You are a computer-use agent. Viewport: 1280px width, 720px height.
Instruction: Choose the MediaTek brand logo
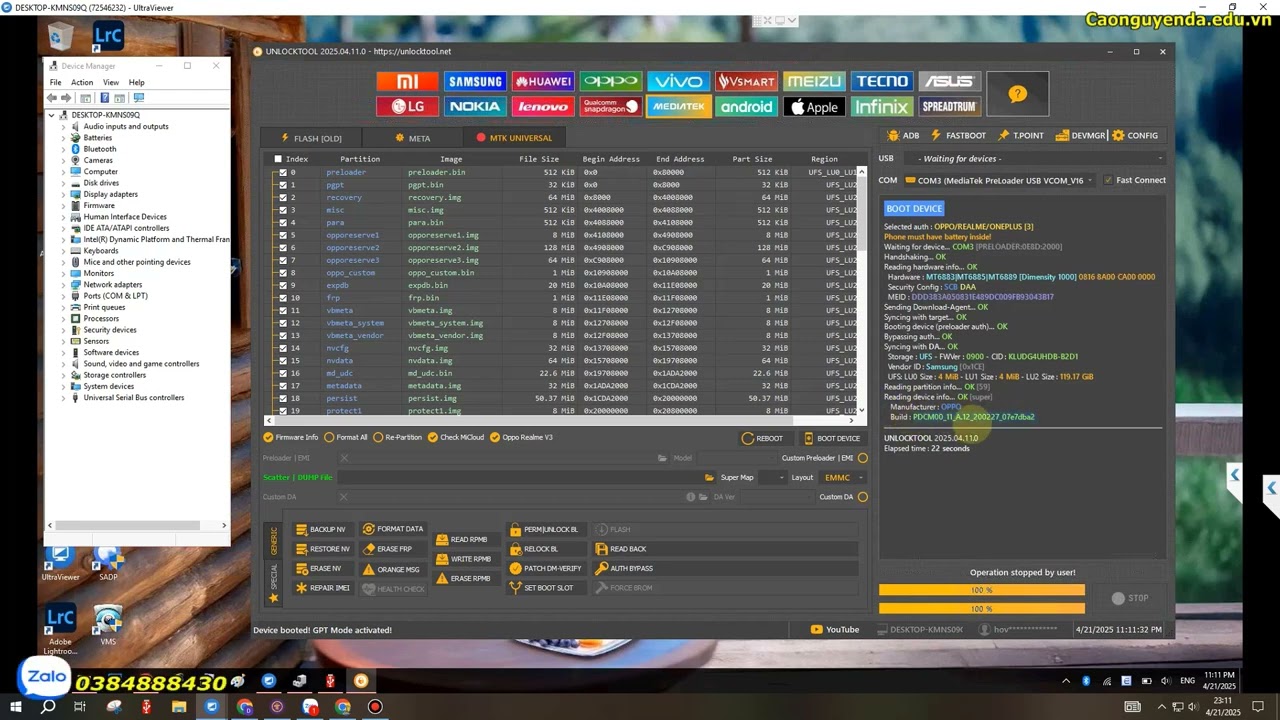click(678, 106)
